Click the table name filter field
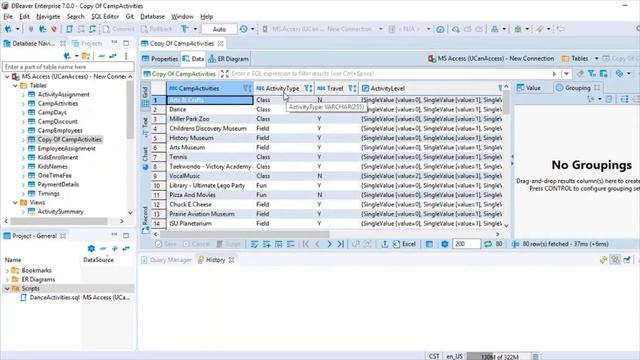 click(68, 67)
